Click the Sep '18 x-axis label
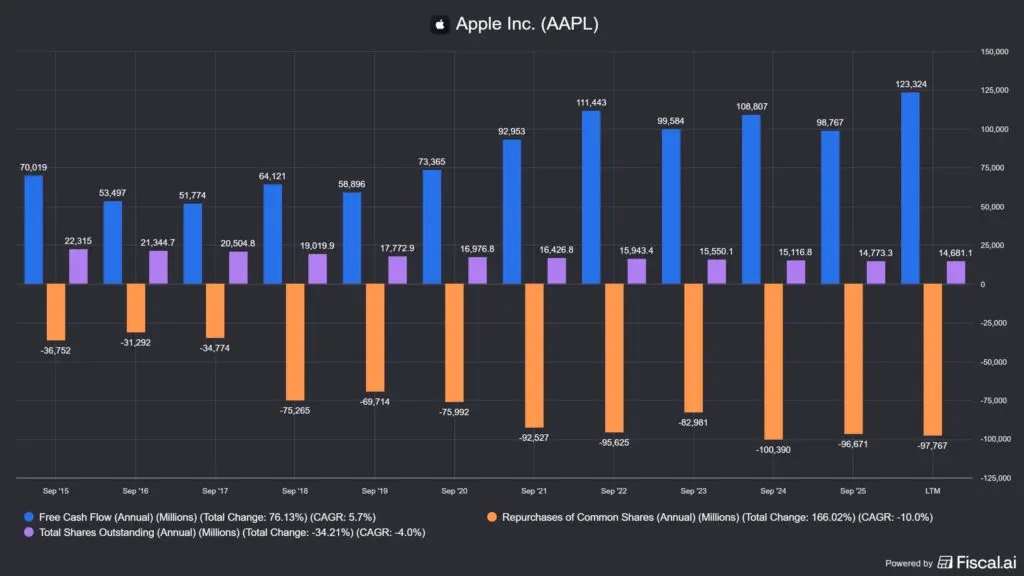The height and width of the screenshot is (576, 1024). point(295,491)
